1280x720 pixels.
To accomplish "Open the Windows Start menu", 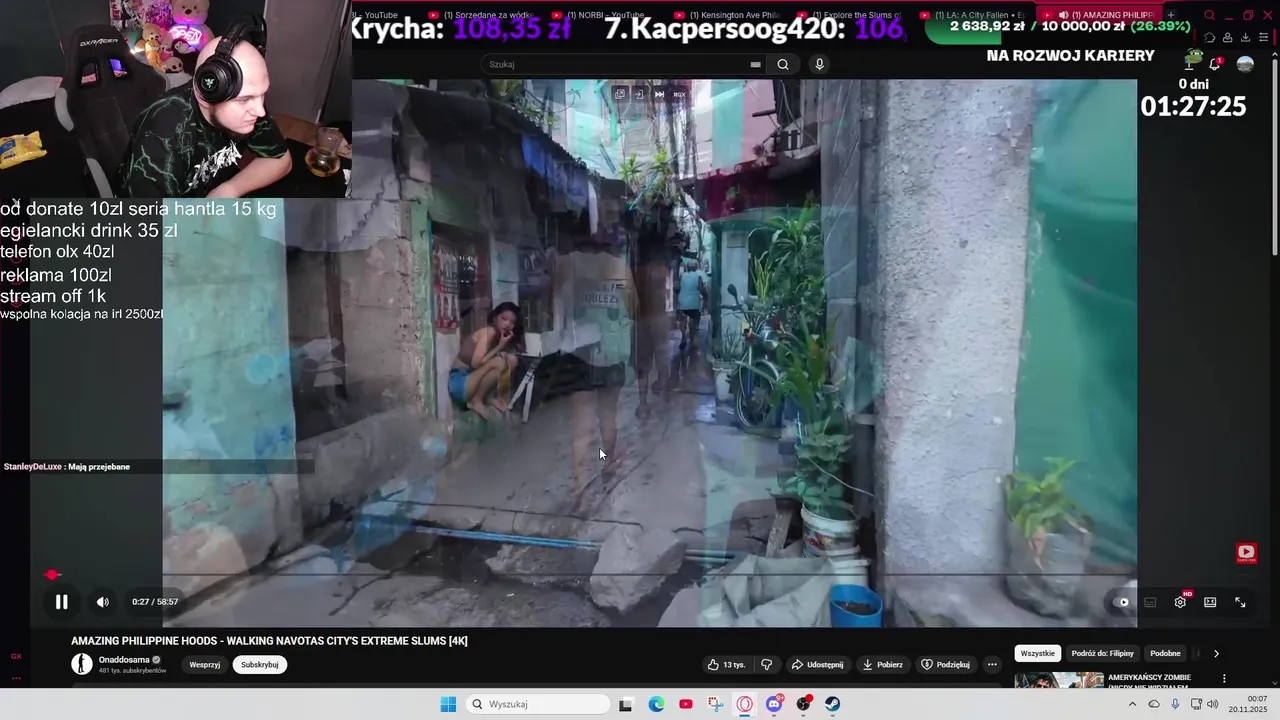I will [448, 704].
